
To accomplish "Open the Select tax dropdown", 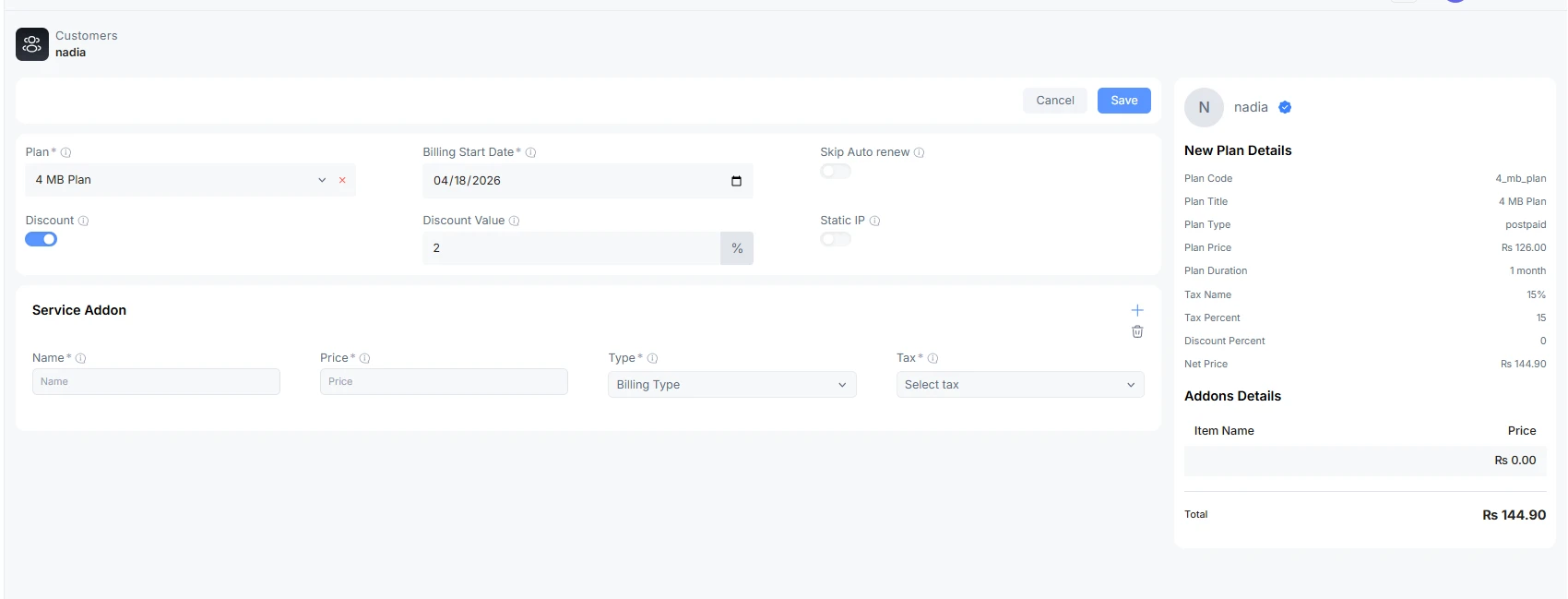I will pyautogui.click(x=1020, y=385).
